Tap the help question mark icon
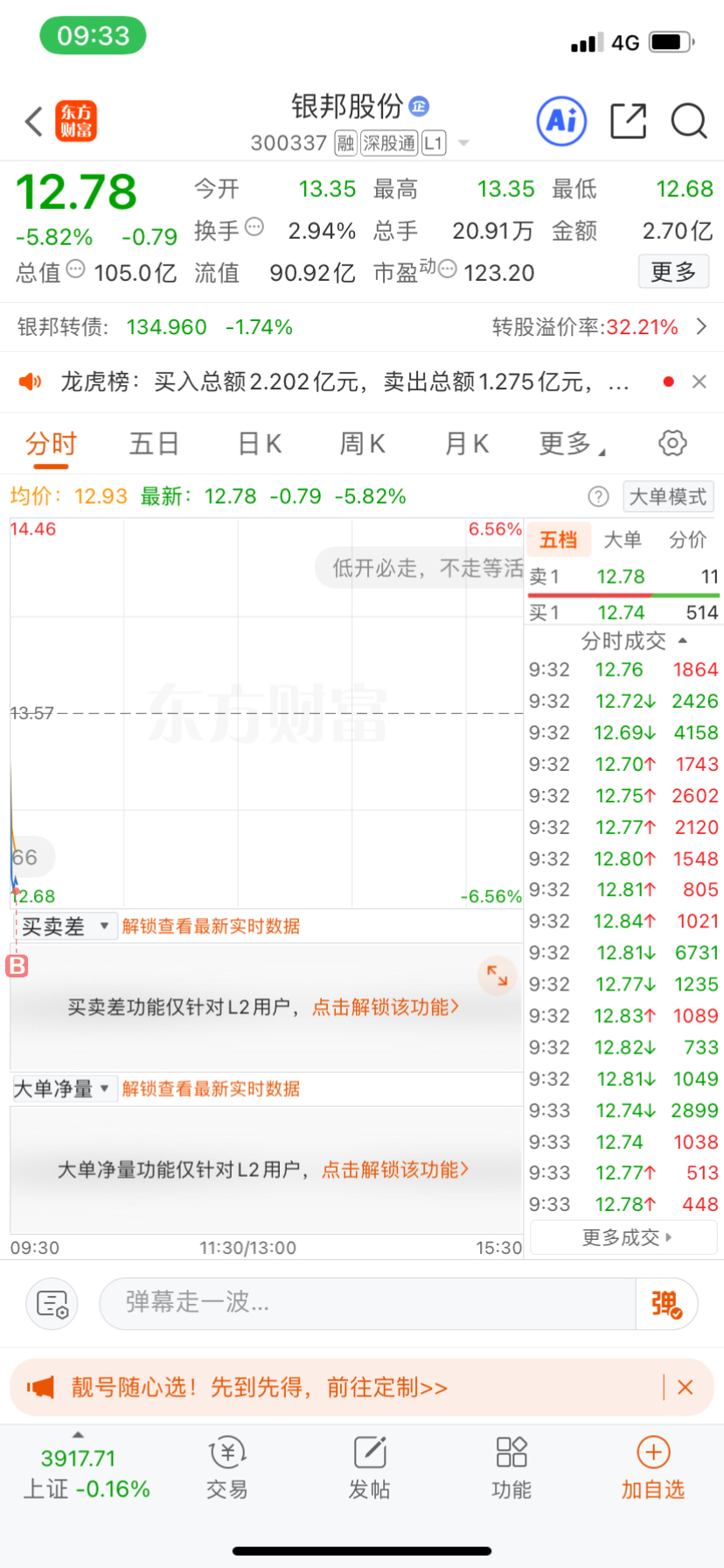The height and width of the screenshot is (1568, 724). [x=598, y=497]
